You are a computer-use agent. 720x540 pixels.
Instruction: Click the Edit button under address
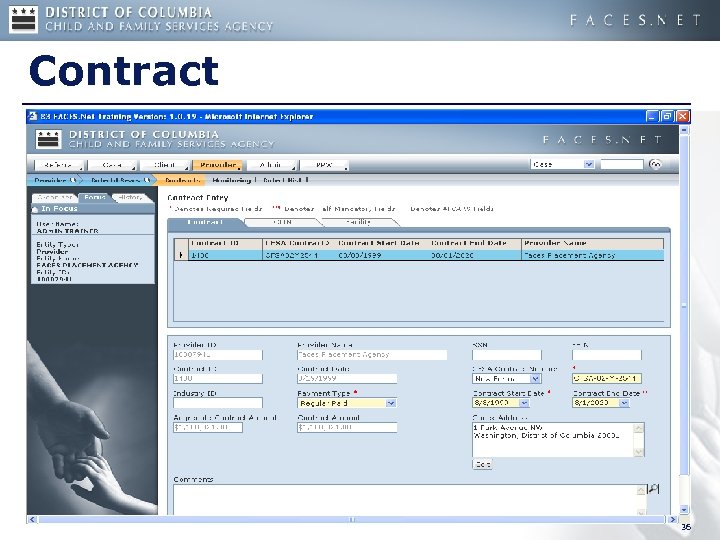[x=482, y=464]
